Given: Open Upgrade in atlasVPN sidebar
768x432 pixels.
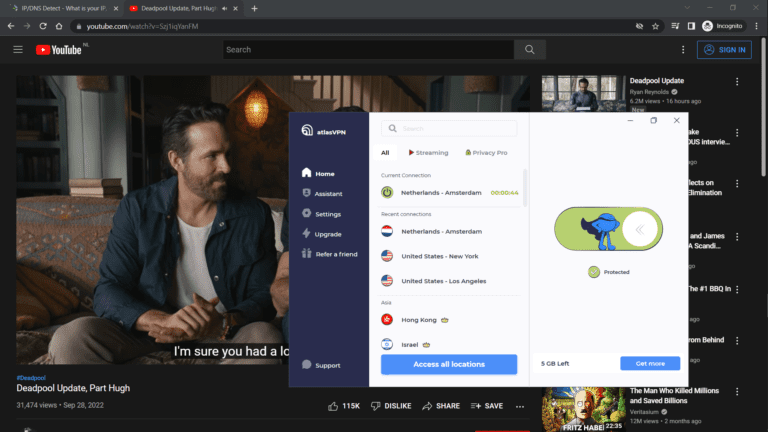Looking at the screenshot, I should point(322,234).
